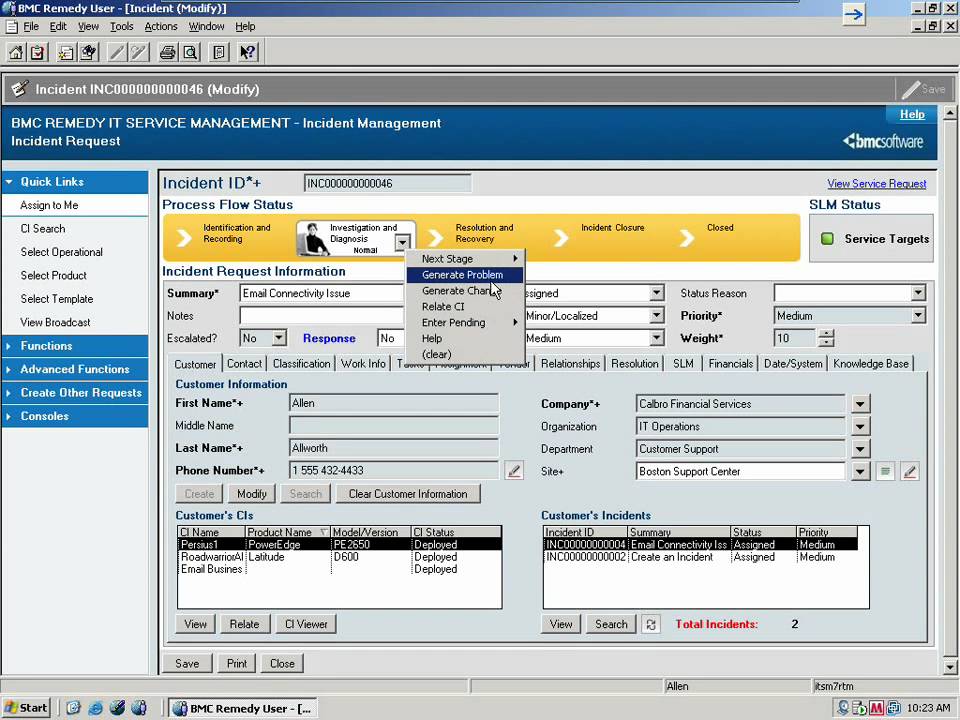960x720 pixels.
Task: Open the Minor/Localized impact dropdown arrow
Action: click(656, 316)
